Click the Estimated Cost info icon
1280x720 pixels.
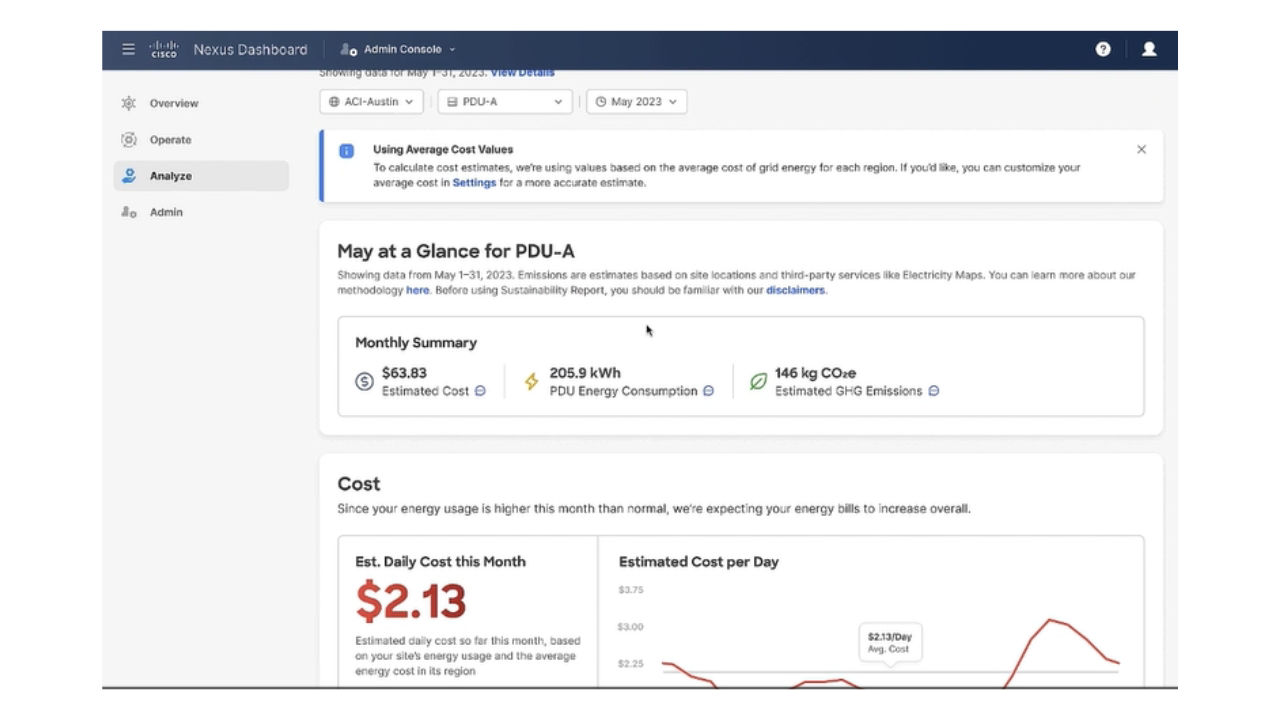480,392
